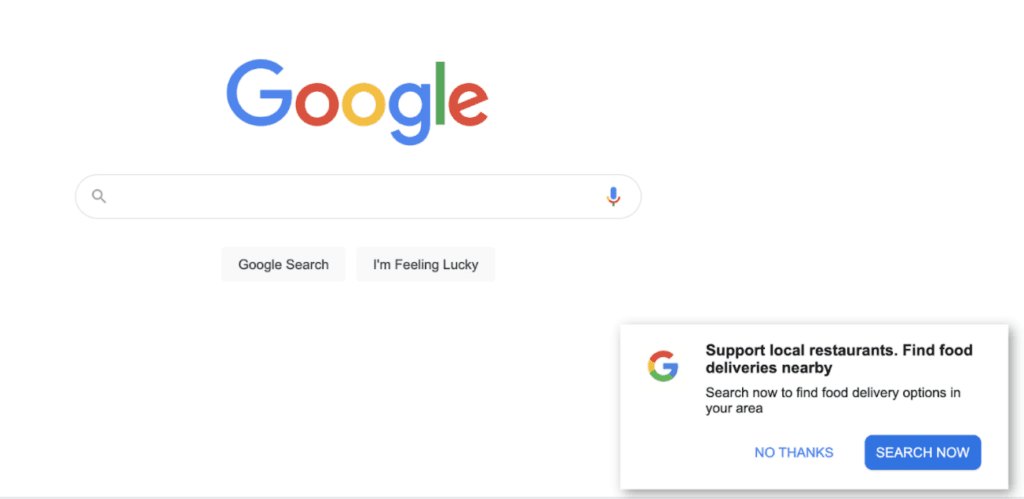Screen dimensions: 1024x499
Task: Click the blue capital G of the logo
Action: click(259, 93)
